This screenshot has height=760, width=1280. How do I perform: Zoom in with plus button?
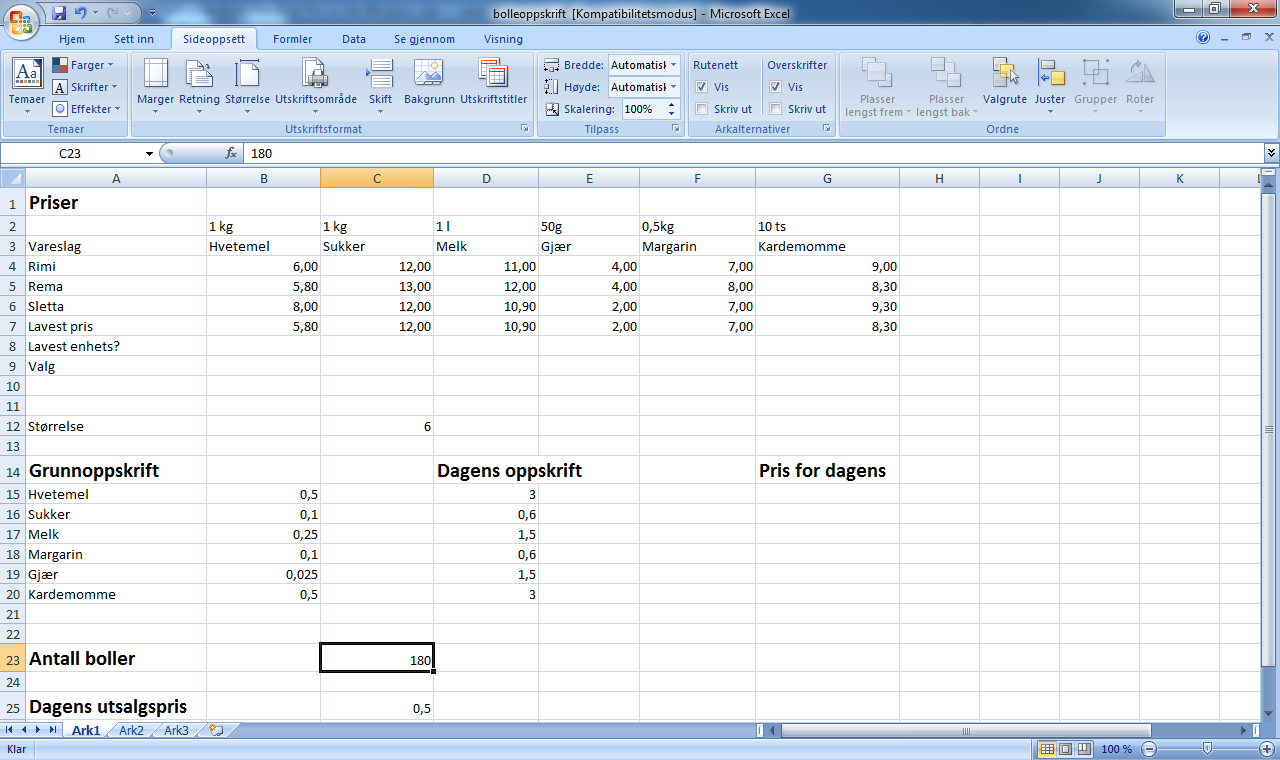pos(1267,749)
